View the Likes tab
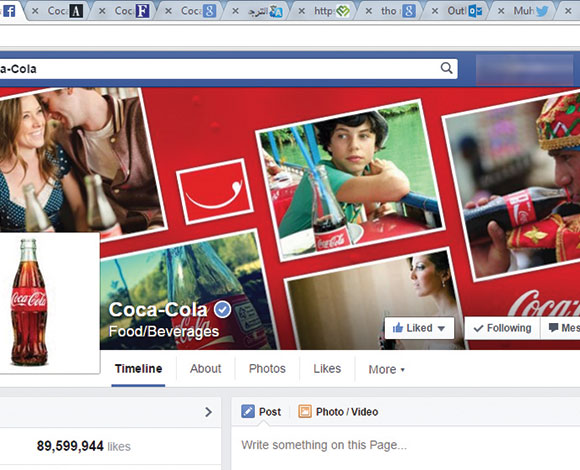The height and width of the screenshot is (470, 580). pos(327,369)
